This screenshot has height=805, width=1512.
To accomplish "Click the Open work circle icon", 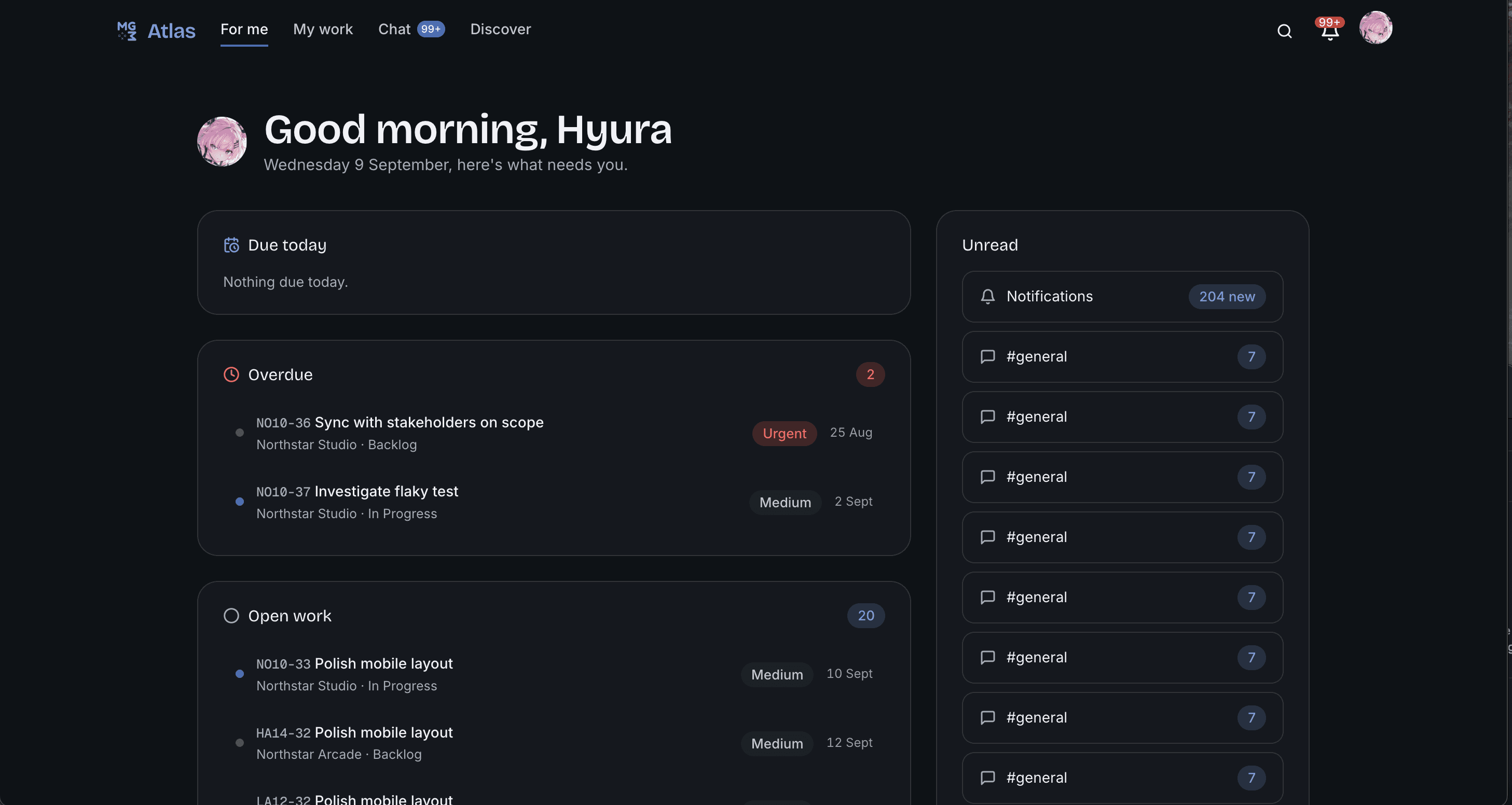I will click(231, 616).
